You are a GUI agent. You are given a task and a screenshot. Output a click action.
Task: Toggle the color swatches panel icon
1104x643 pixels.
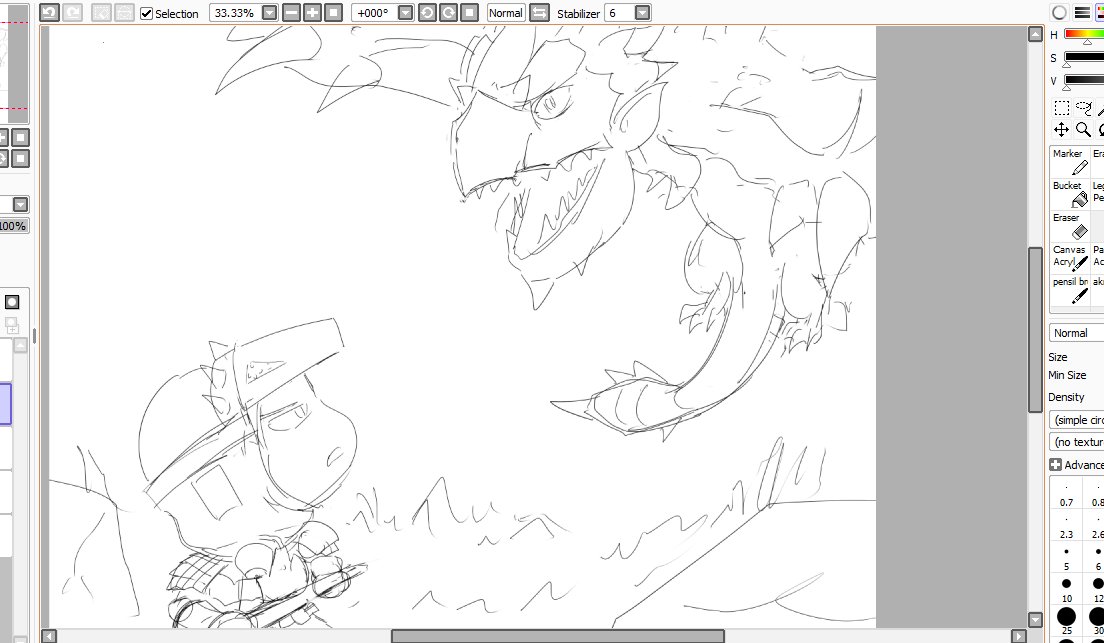pyautogui.click(x=1100, y=13)
